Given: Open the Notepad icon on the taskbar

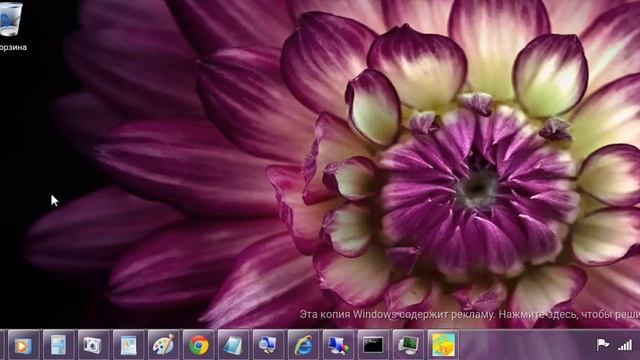Looking at the screenshot, I should (233, 345).
